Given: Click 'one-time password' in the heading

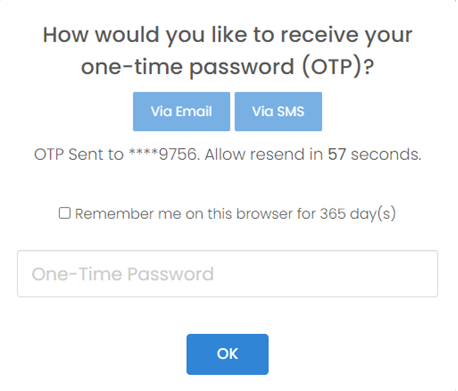Looking at the screenshot, I should click(188, 67).
